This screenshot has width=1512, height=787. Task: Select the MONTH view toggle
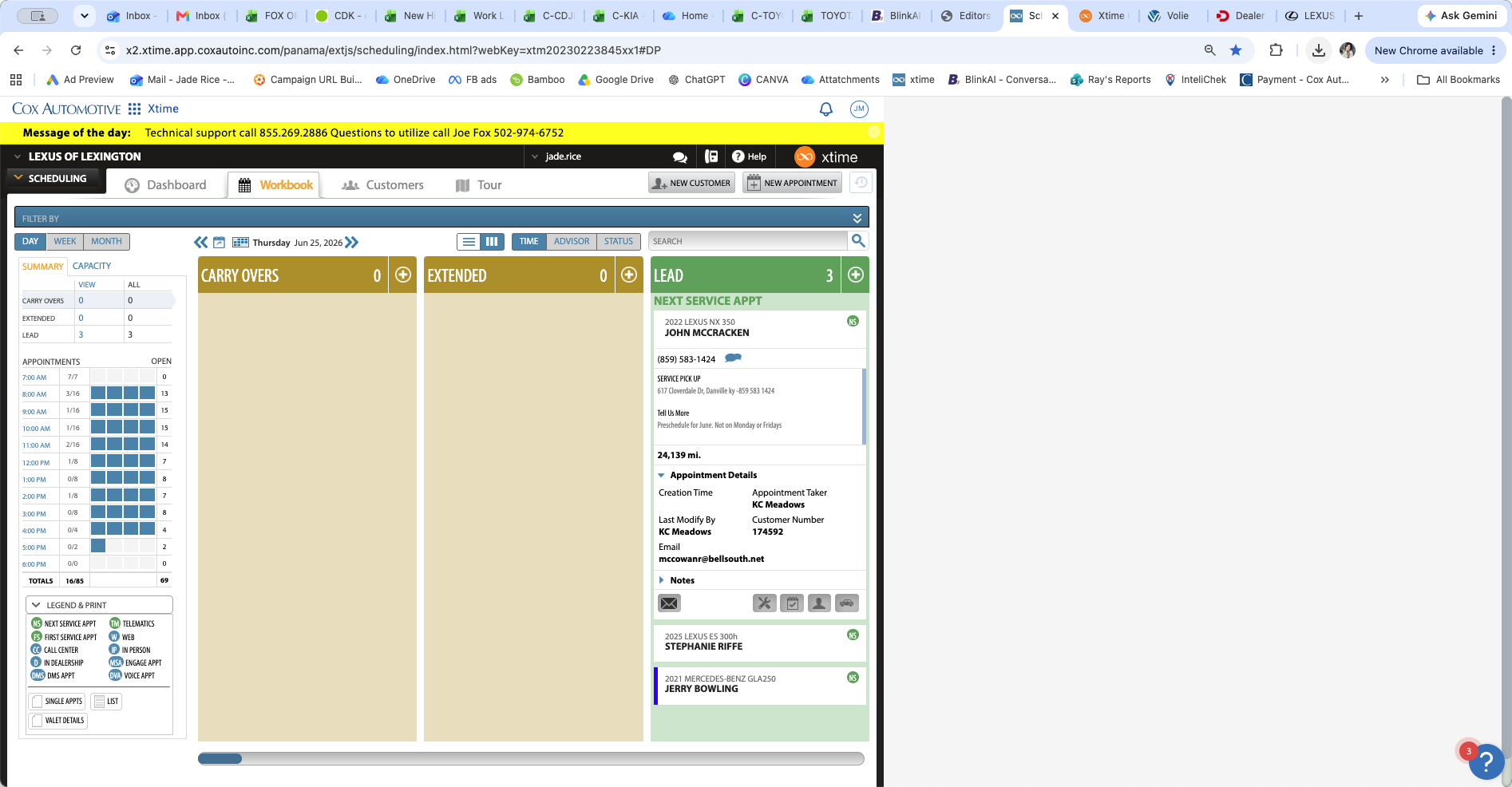click(x=106, y=241)
